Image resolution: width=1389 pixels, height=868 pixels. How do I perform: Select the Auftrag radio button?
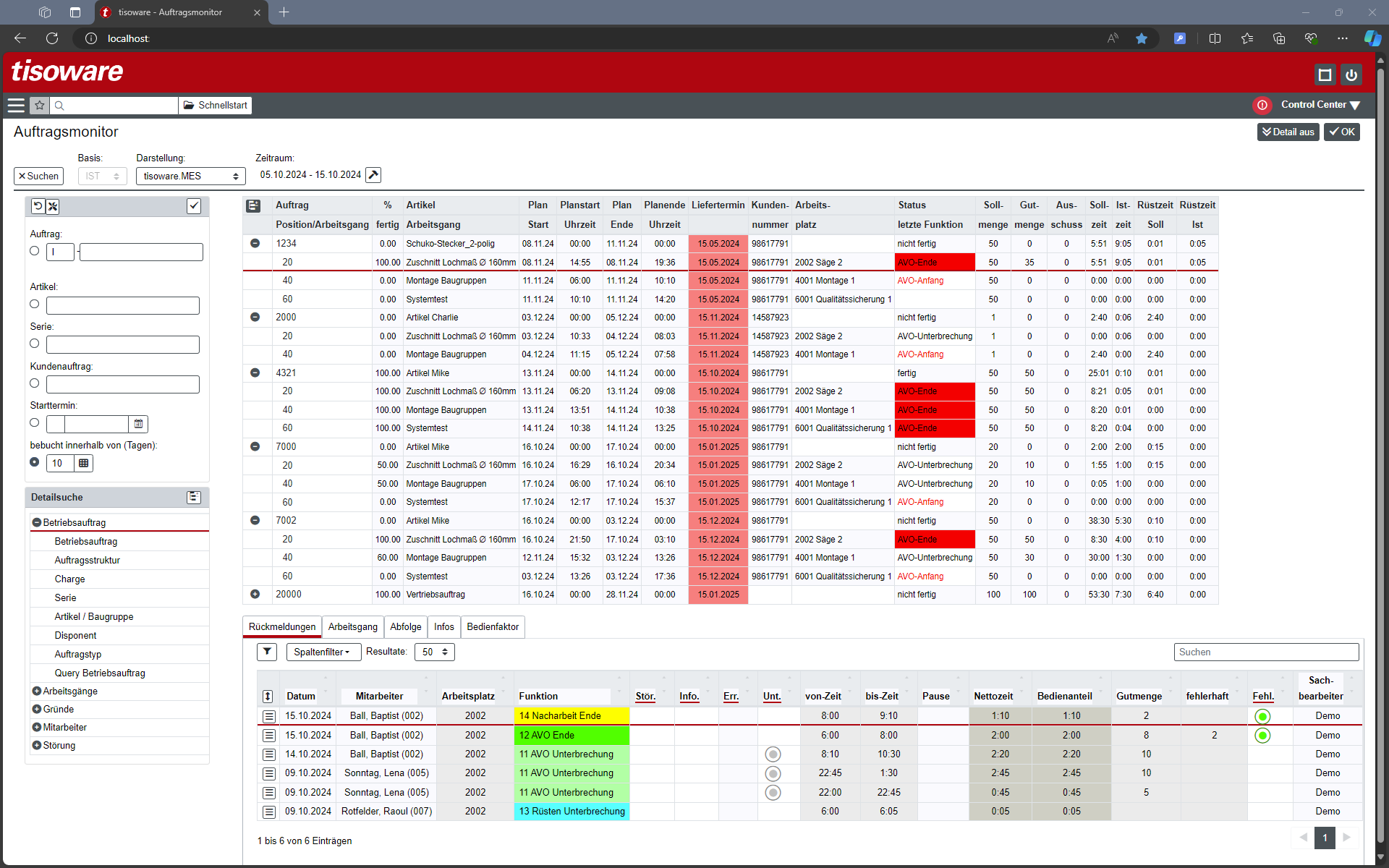tap(34, 251)
